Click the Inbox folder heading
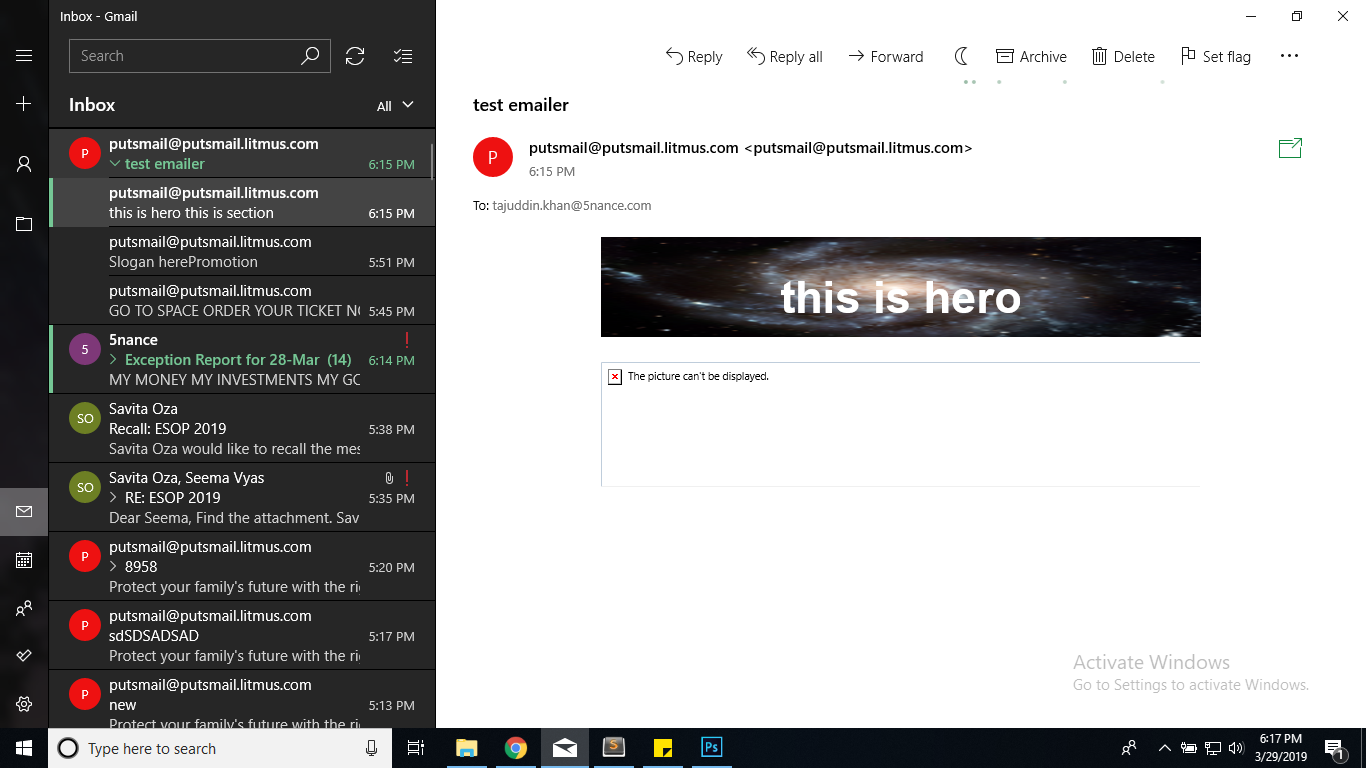 (x=92, y=105)
